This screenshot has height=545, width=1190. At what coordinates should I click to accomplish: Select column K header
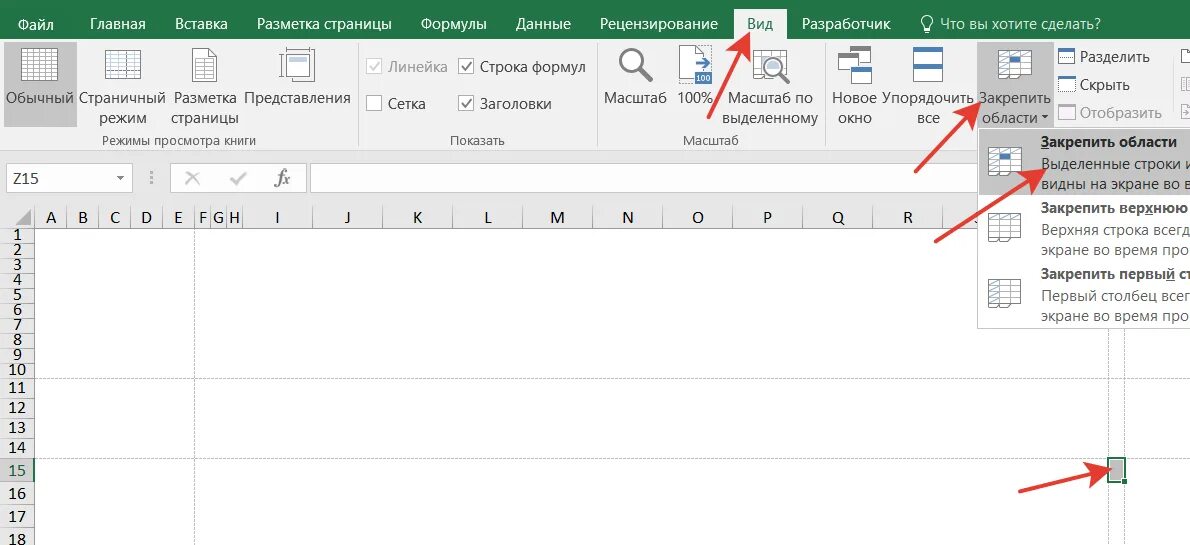click(x=417, y=218)
